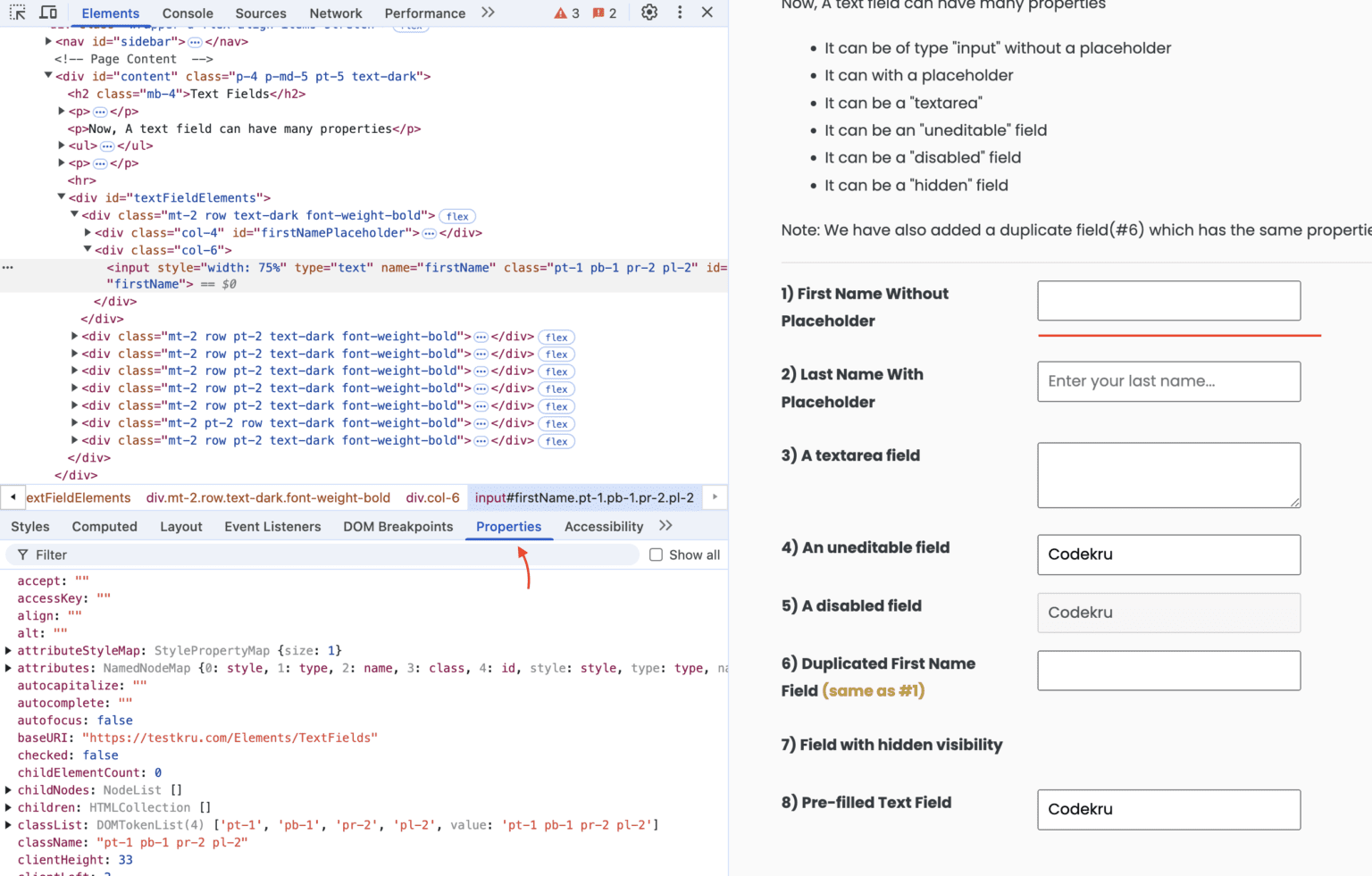Expand the attributeStyleMap property

point(7,650)
